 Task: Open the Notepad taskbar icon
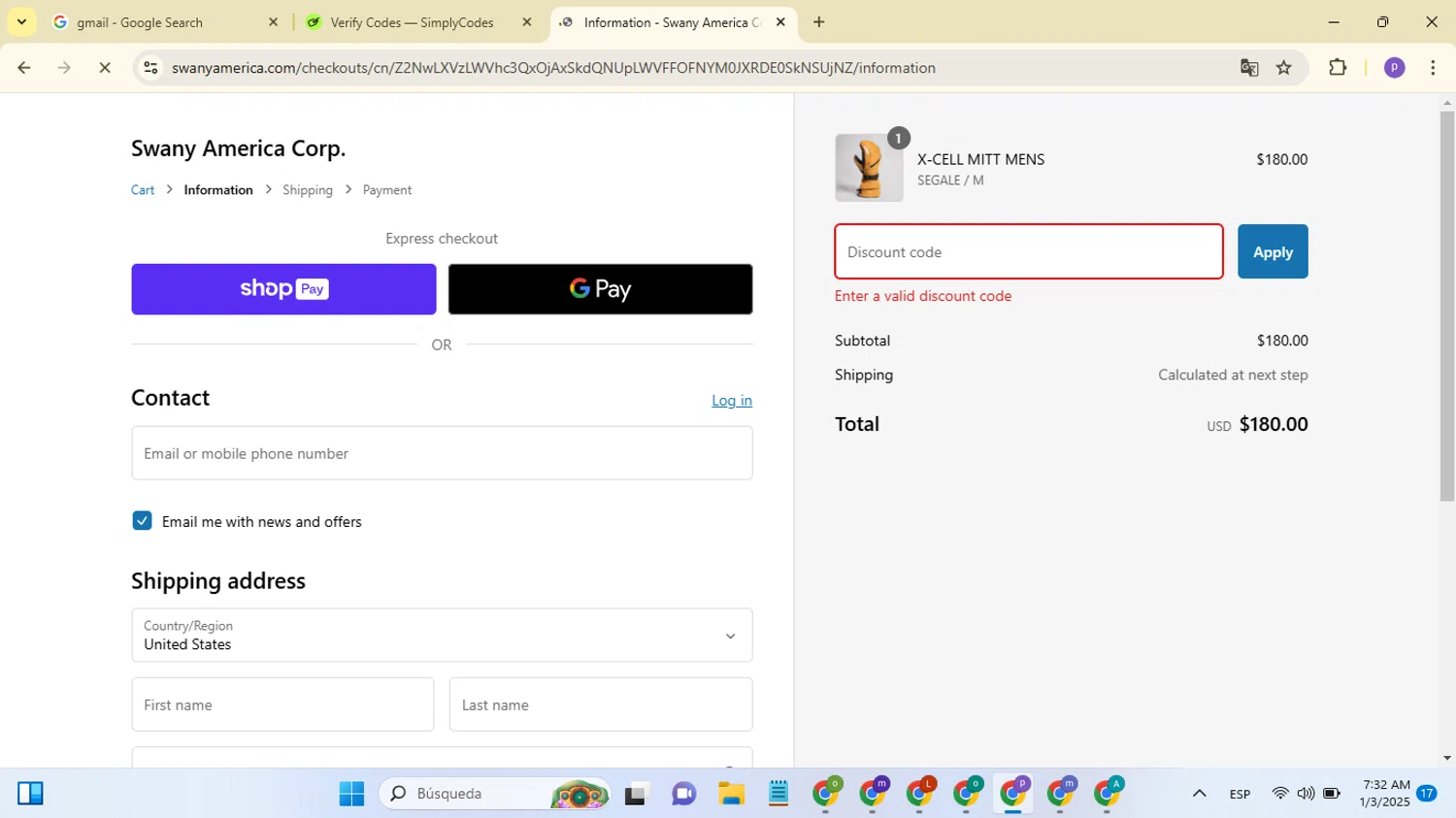coord(778,794)
